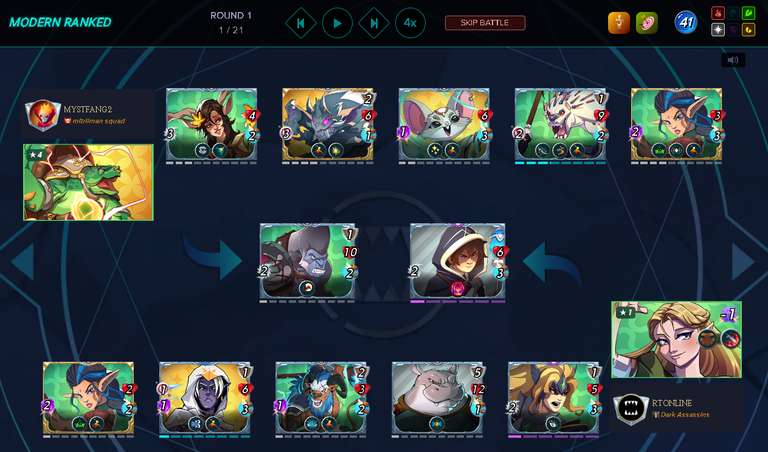Click the SKIP BATTLE button
The height and width of the screenshot is (452, 768).
[x=485, y=23]
